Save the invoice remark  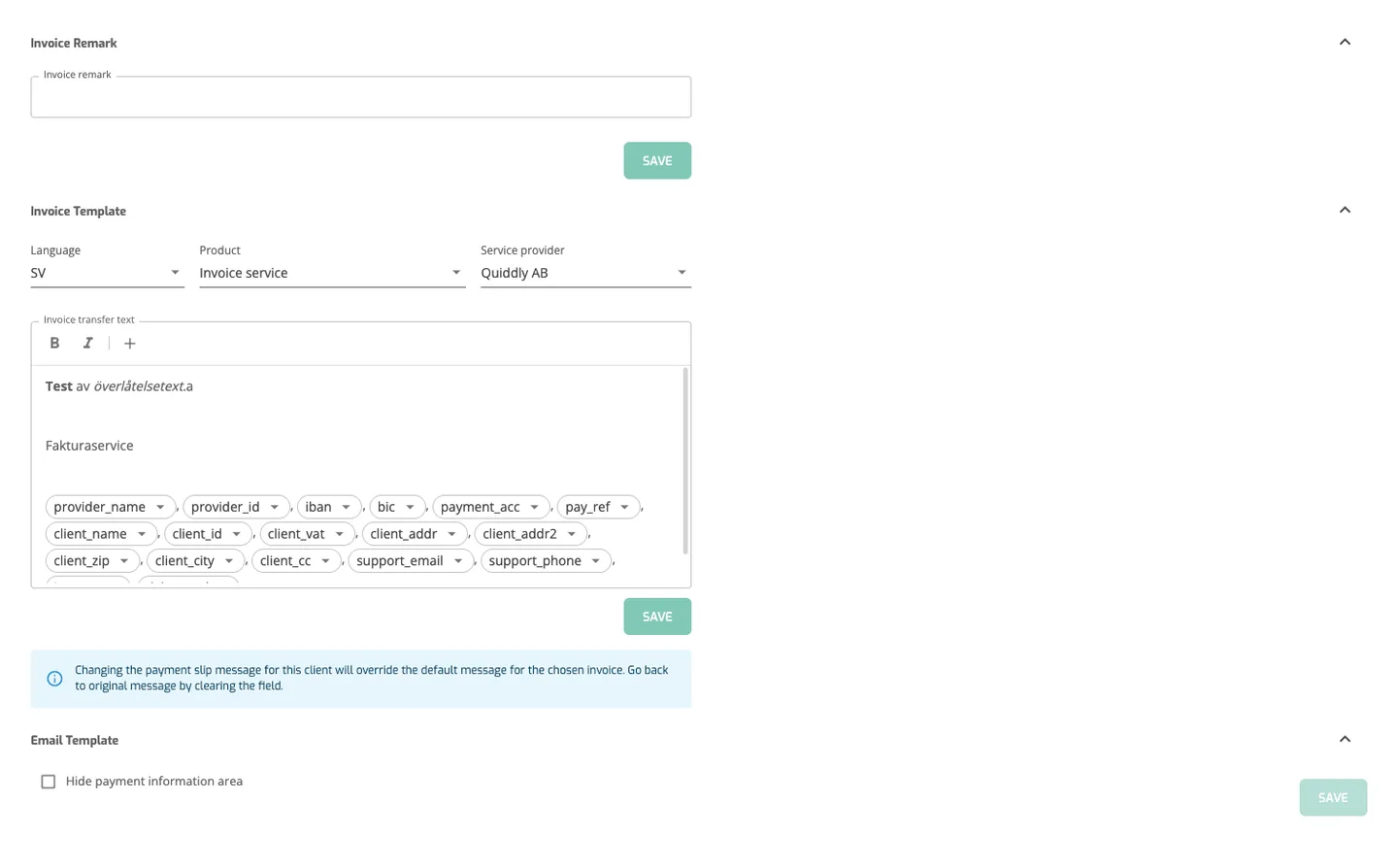point(657,161)
